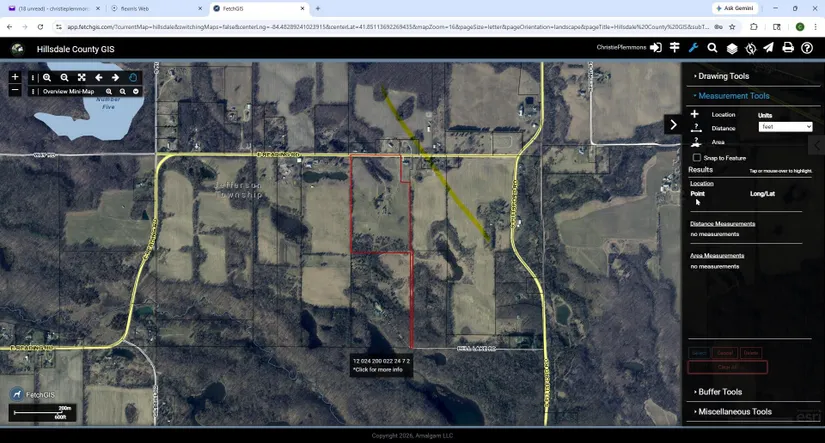Enable the Snap to Feature checkbox
The image size is (825, 443).
click(x=697, y=158)
